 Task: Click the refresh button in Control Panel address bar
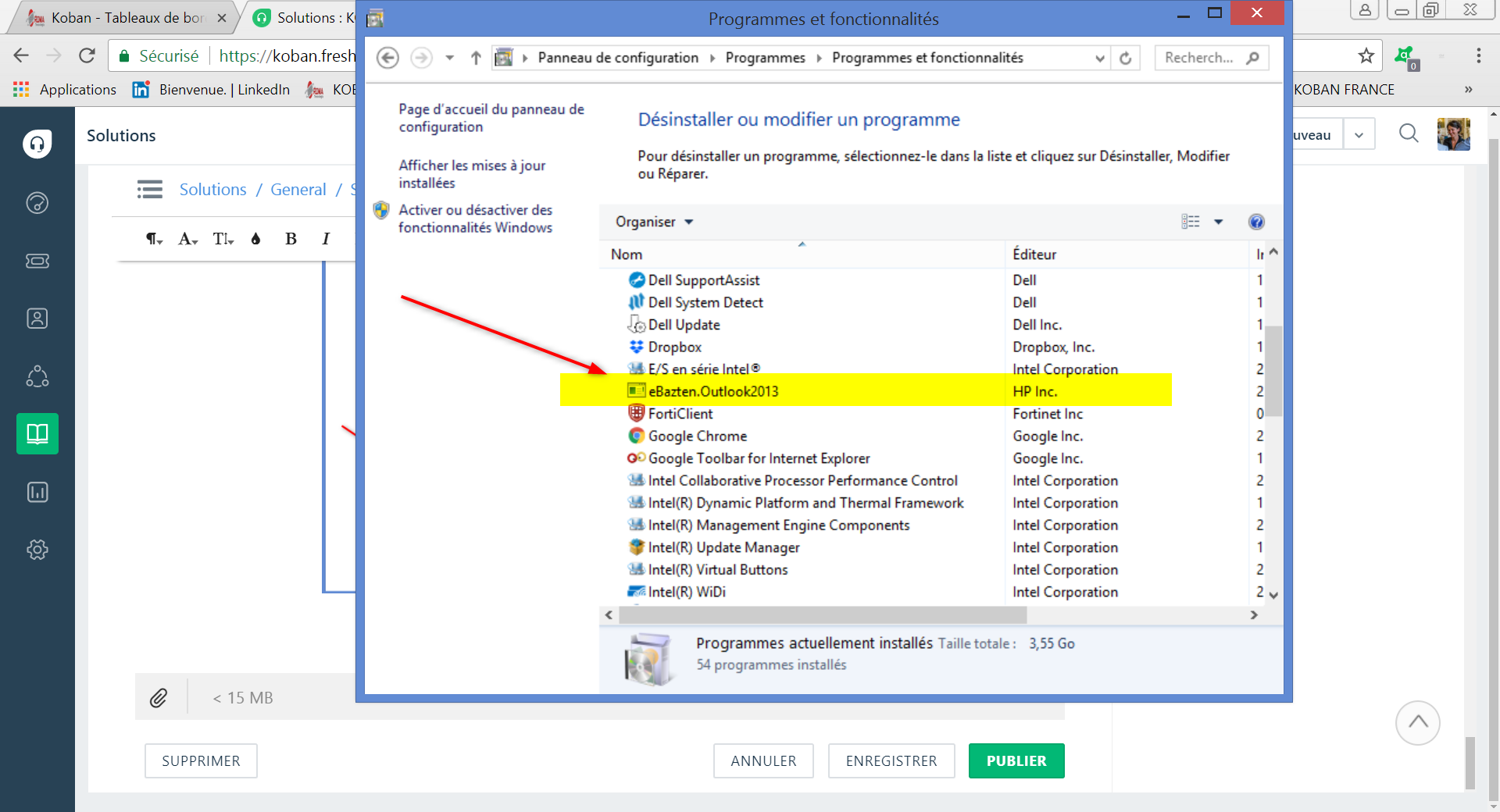pyautogui.click(x=1125, y=58)
